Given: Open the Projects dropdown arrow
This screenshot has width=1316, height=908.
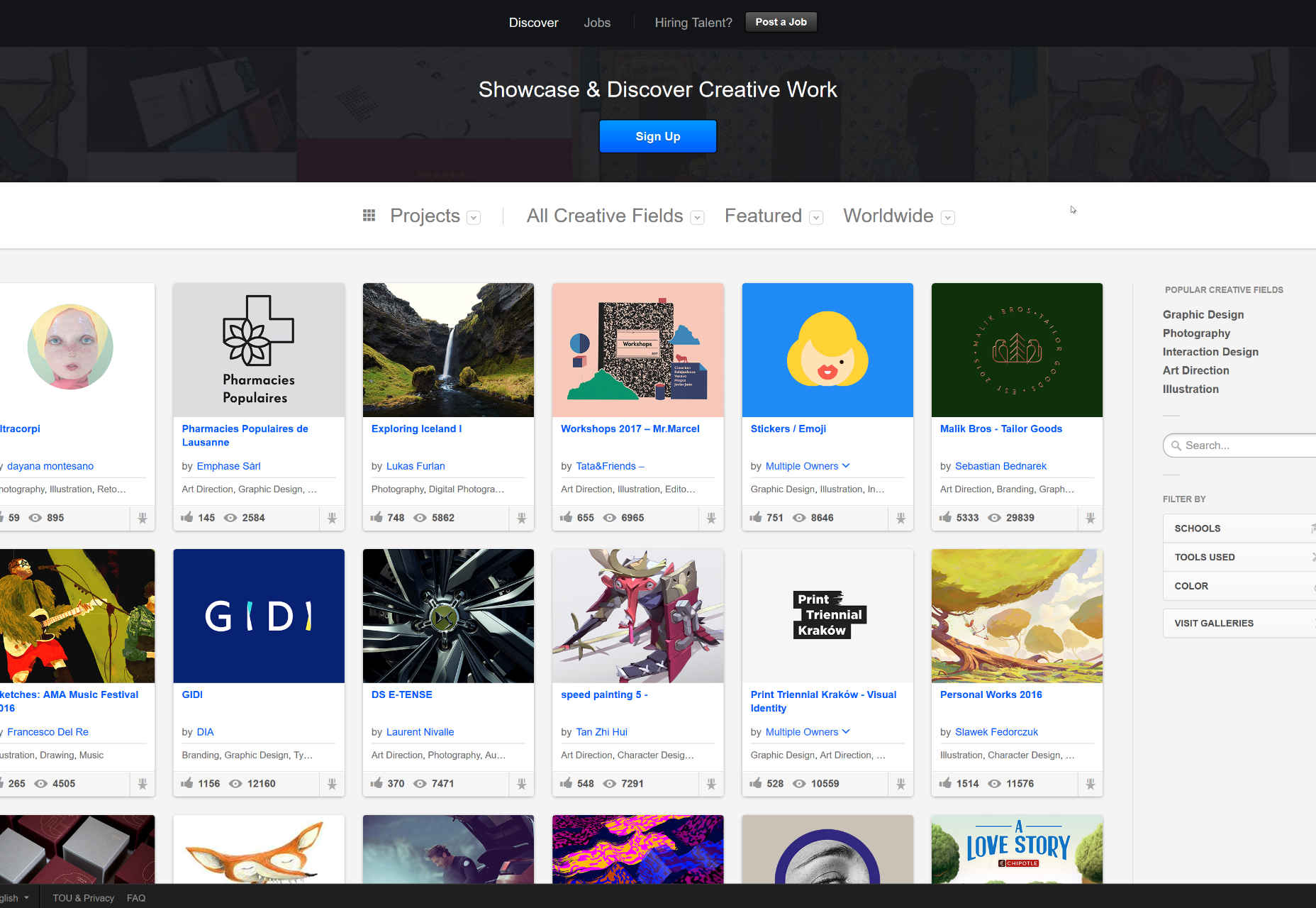Looking at the screenshot, I should [474, 218].
